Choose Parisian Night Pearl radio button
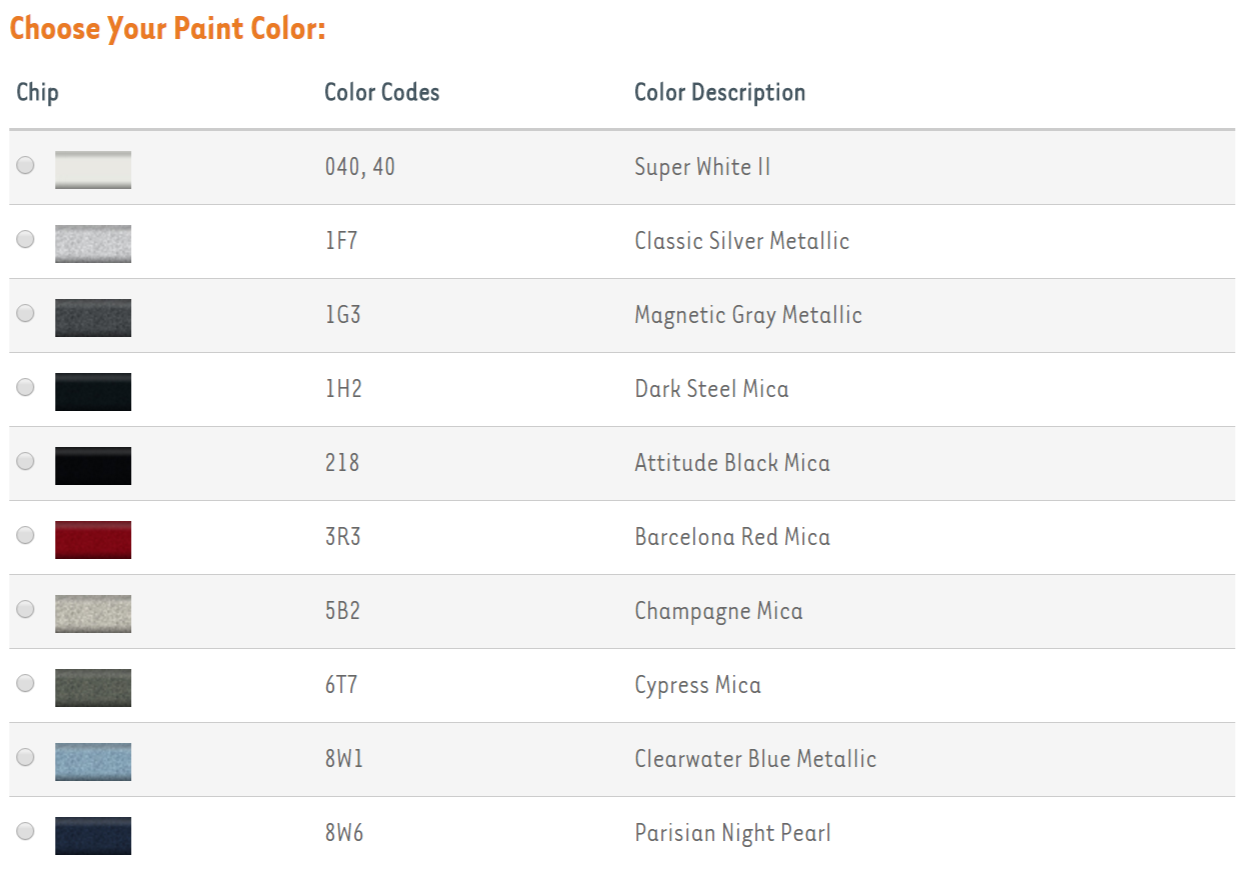 pyautogui.click(x=26, y=831)
